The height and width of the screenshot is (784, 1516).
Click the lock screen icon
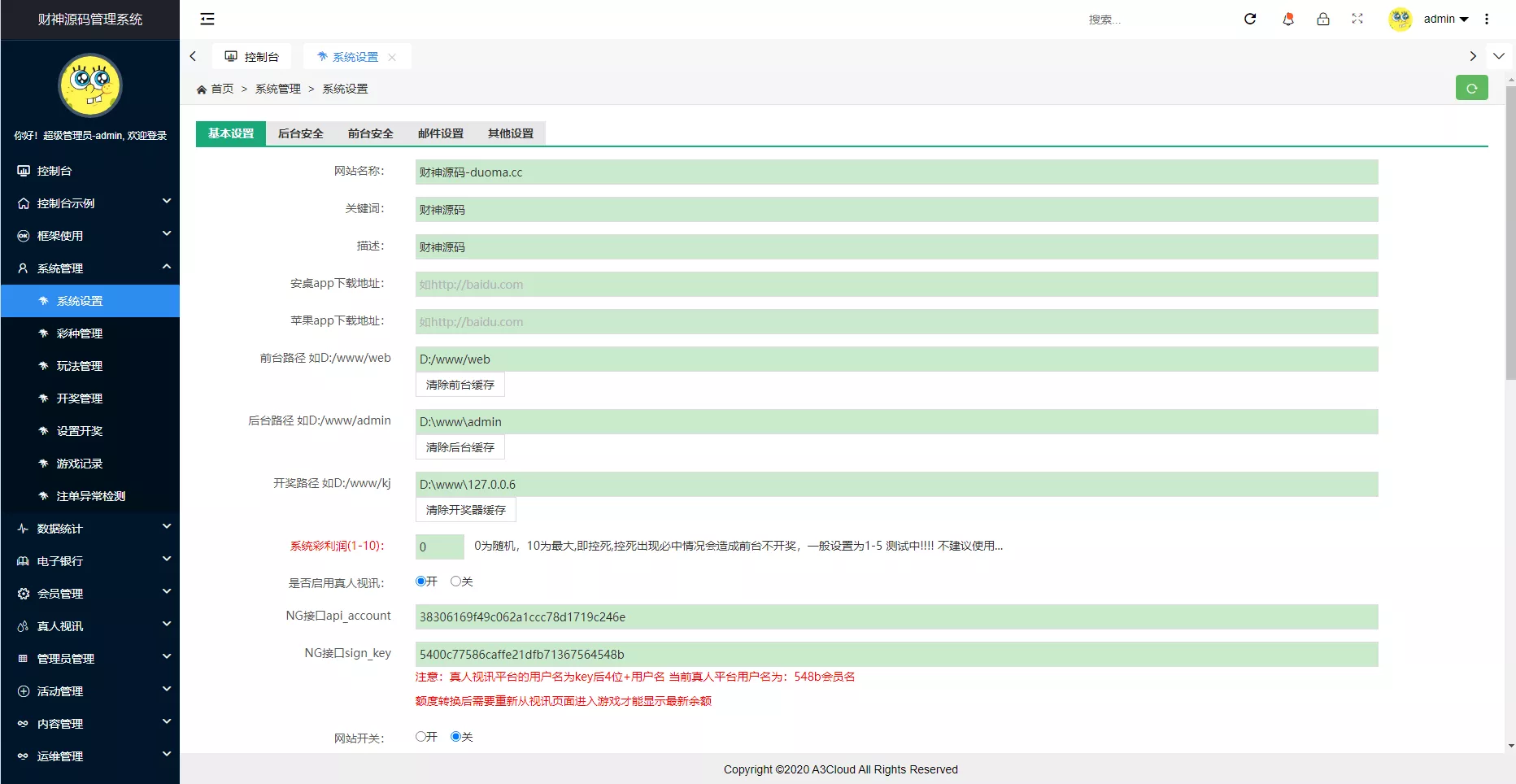[1323, 19]
